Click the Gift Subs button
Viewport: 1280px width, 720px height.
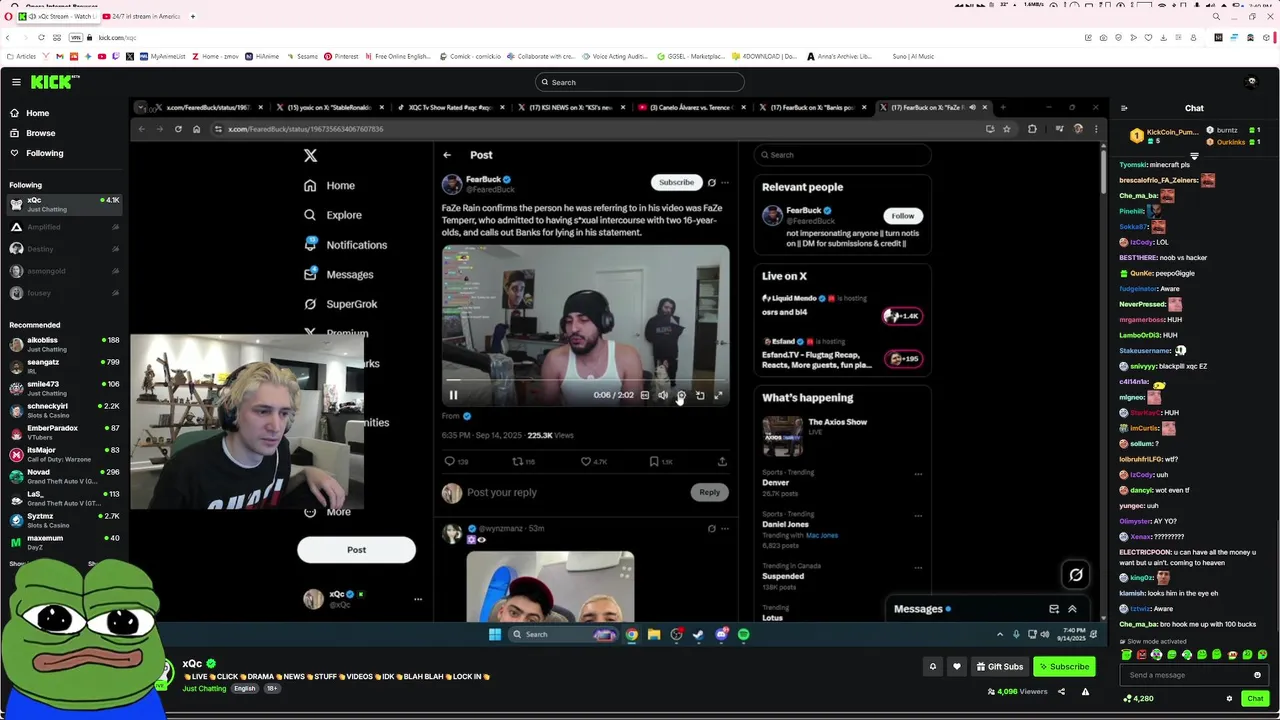point(1000,667)
